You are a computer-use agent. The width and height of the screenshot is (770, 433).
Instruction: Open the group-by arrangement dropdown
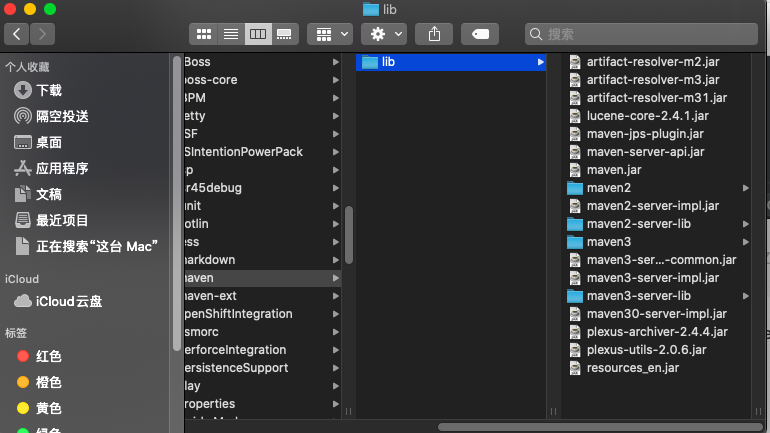[x=330, y=34]
